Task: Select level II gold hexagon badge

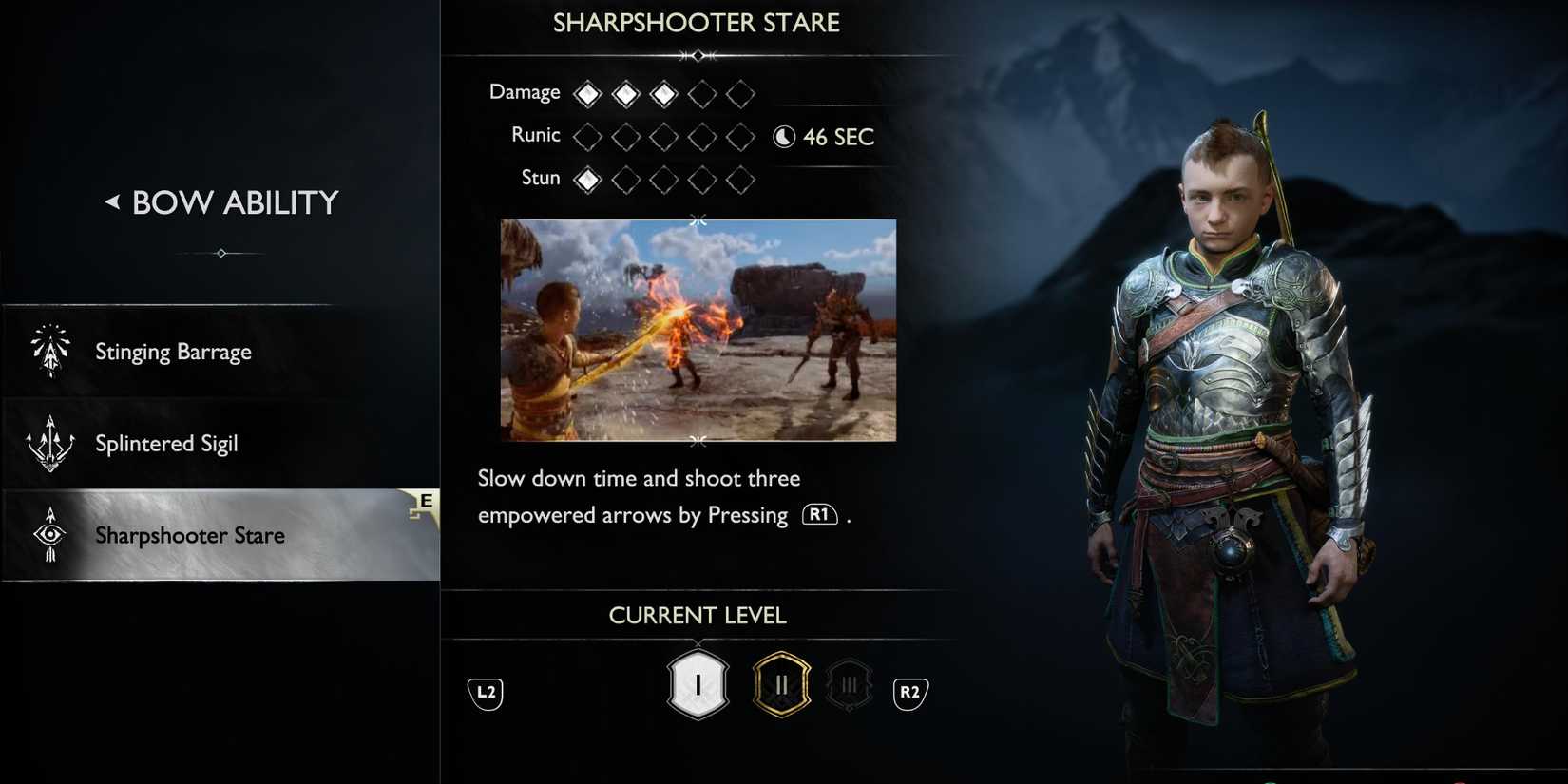Action: click(781, 684)
